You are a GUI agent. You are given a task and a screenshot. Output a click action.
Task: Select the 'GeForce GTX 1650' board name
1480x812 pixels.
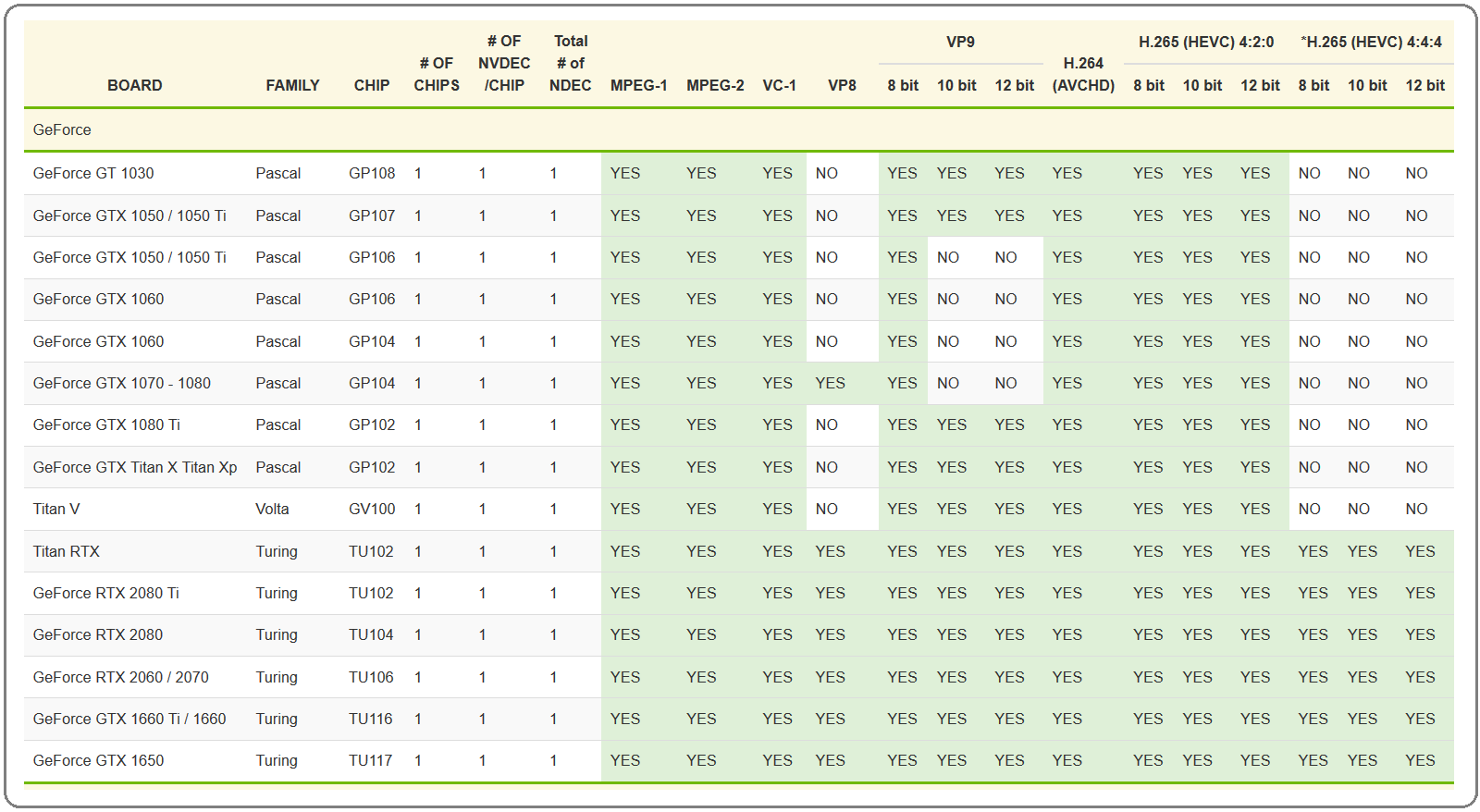tap(98, 760)
